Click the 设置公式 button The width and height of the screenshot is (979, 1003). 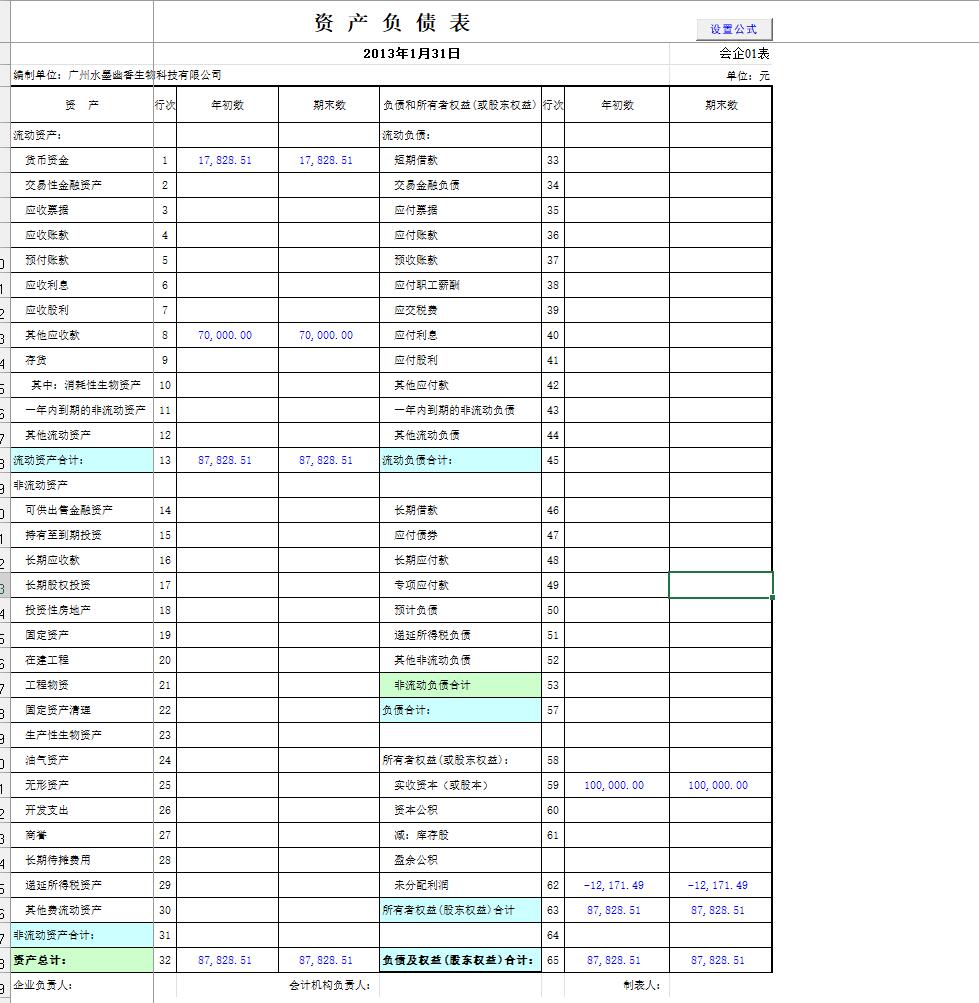(734, 30)
